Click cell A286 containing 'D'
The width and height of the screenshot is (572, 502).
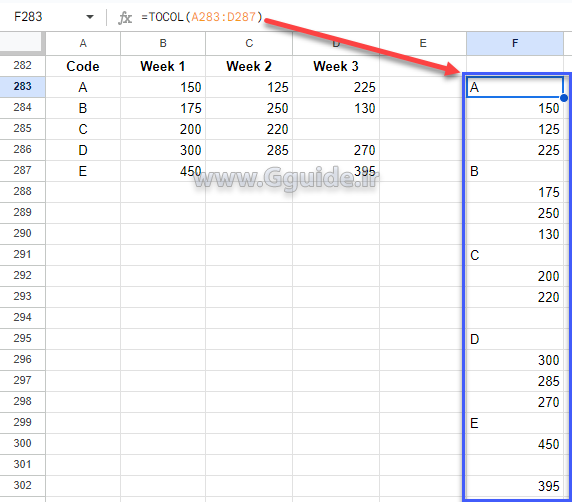(x=83, y=150)
